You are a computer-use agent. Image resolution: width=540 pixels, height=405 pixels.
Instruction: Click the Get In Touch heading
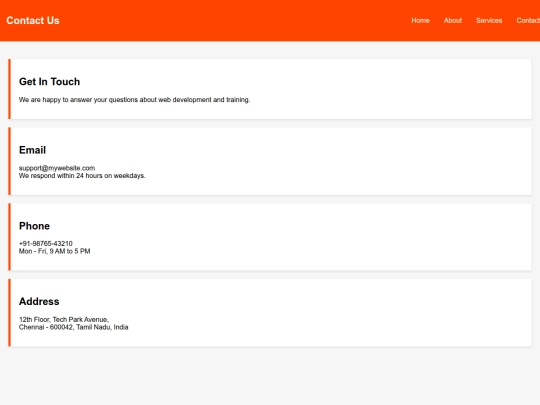coord(49,82)
